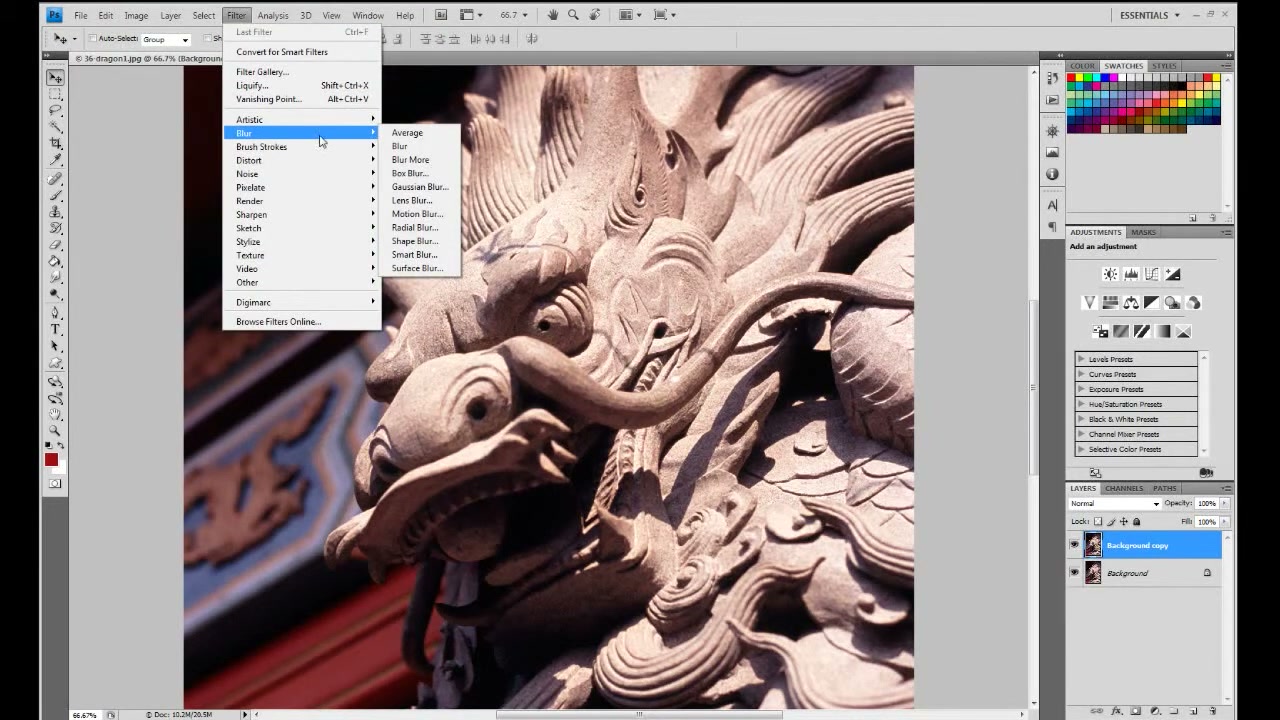
Task: Swap foreground and background colors
Action: [61, 446]
